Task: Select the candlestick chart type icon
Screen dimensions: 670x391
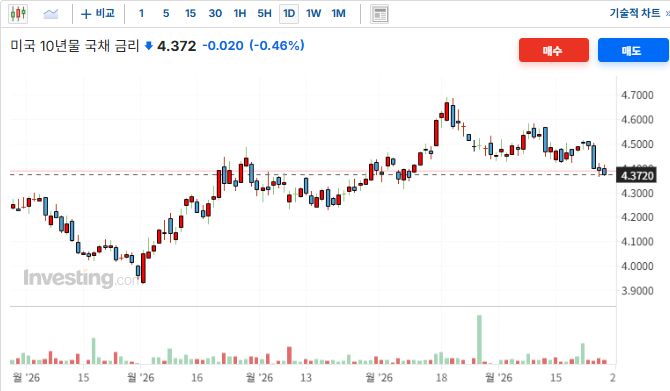Action: click(18, 14)
